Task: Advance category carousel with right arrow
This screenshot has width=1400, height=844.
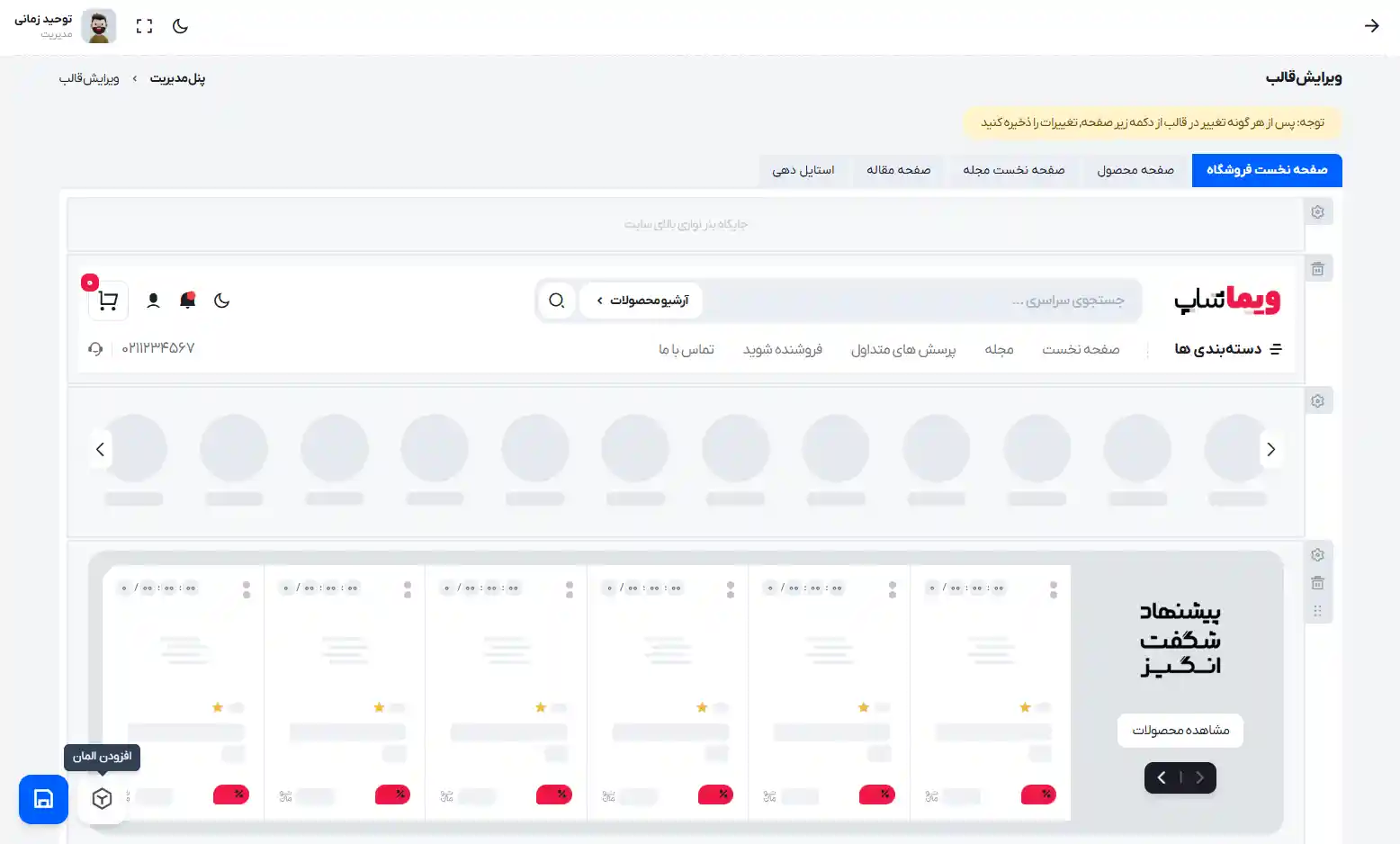Action: click(1270, 449)
